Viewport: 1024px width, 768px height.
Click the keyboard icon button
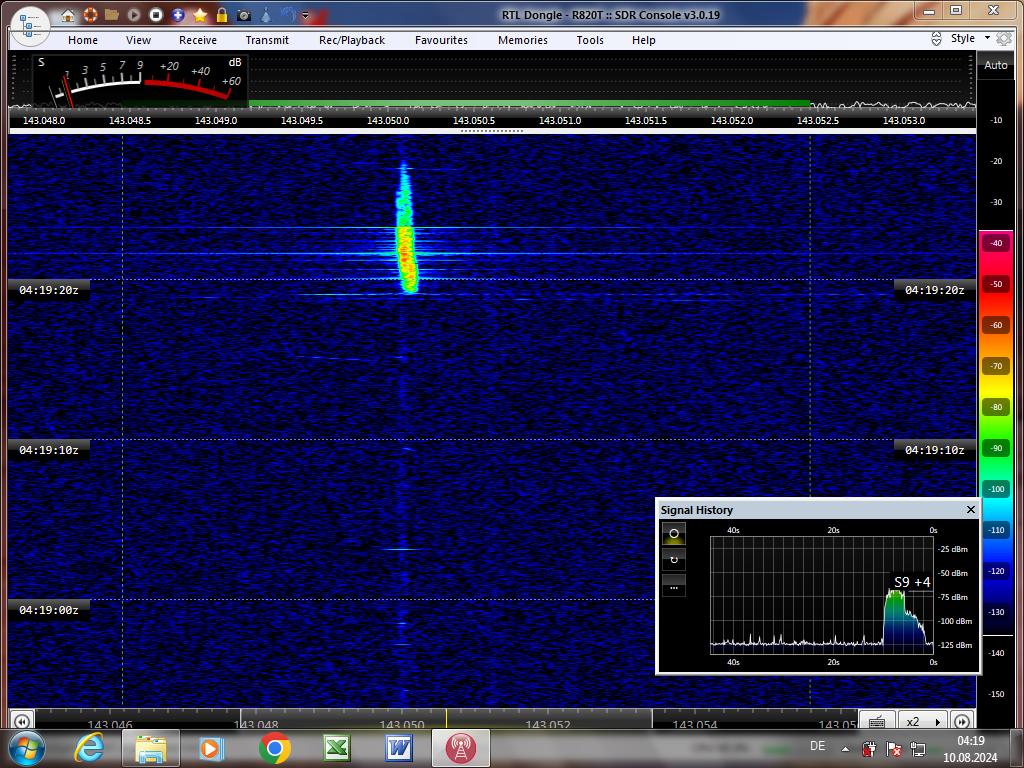(x=878, y=721)
